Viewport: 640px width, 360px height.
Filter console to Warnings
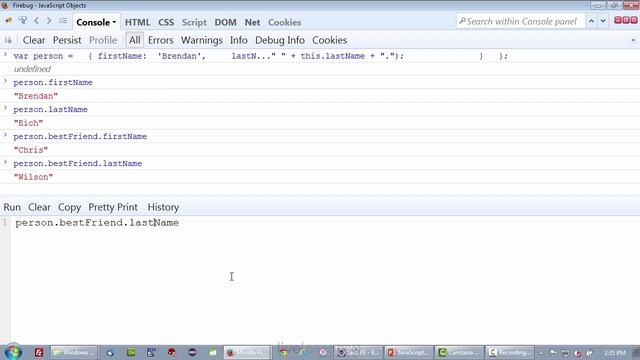[x=202, y=40]
